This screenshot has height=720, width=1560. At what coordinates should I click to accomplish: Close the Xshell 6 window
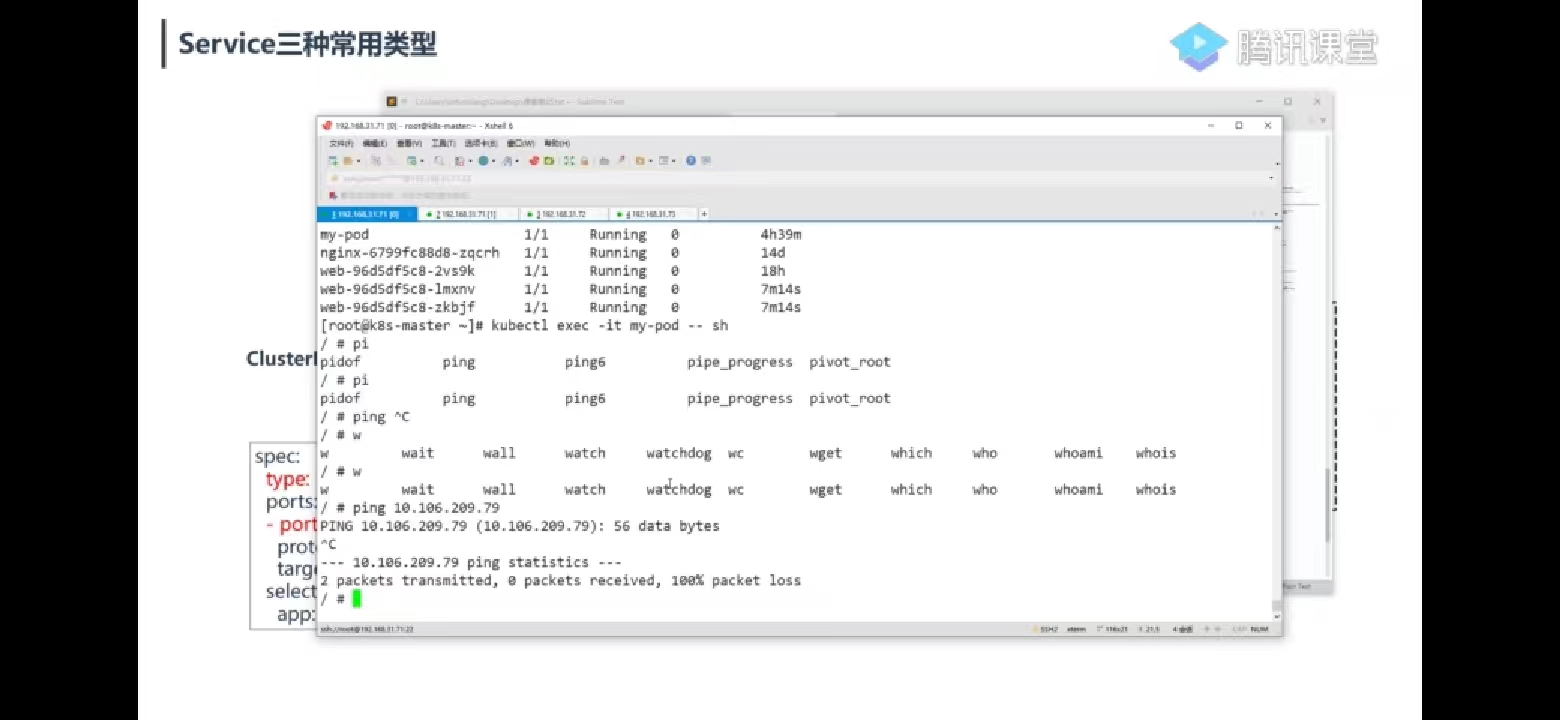click(1267, 125)
